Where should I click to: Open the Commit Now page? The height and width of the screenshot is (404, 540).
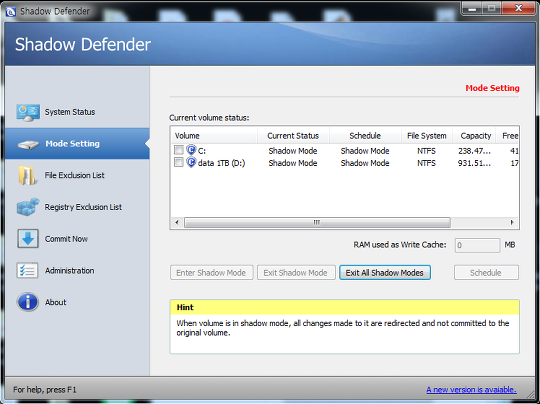[x=66, y=239]
